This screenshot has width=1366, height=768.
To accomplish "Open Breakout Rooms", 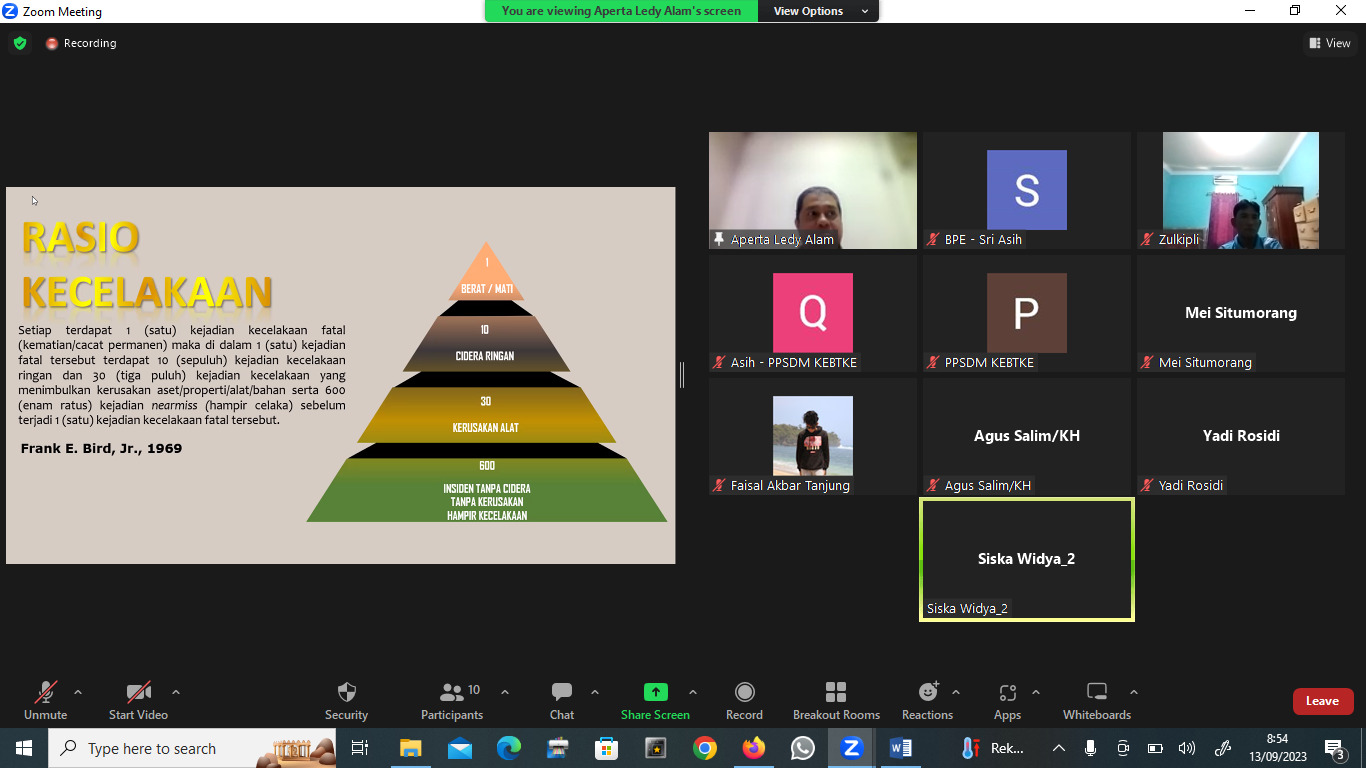I will (x=836, y=693).
